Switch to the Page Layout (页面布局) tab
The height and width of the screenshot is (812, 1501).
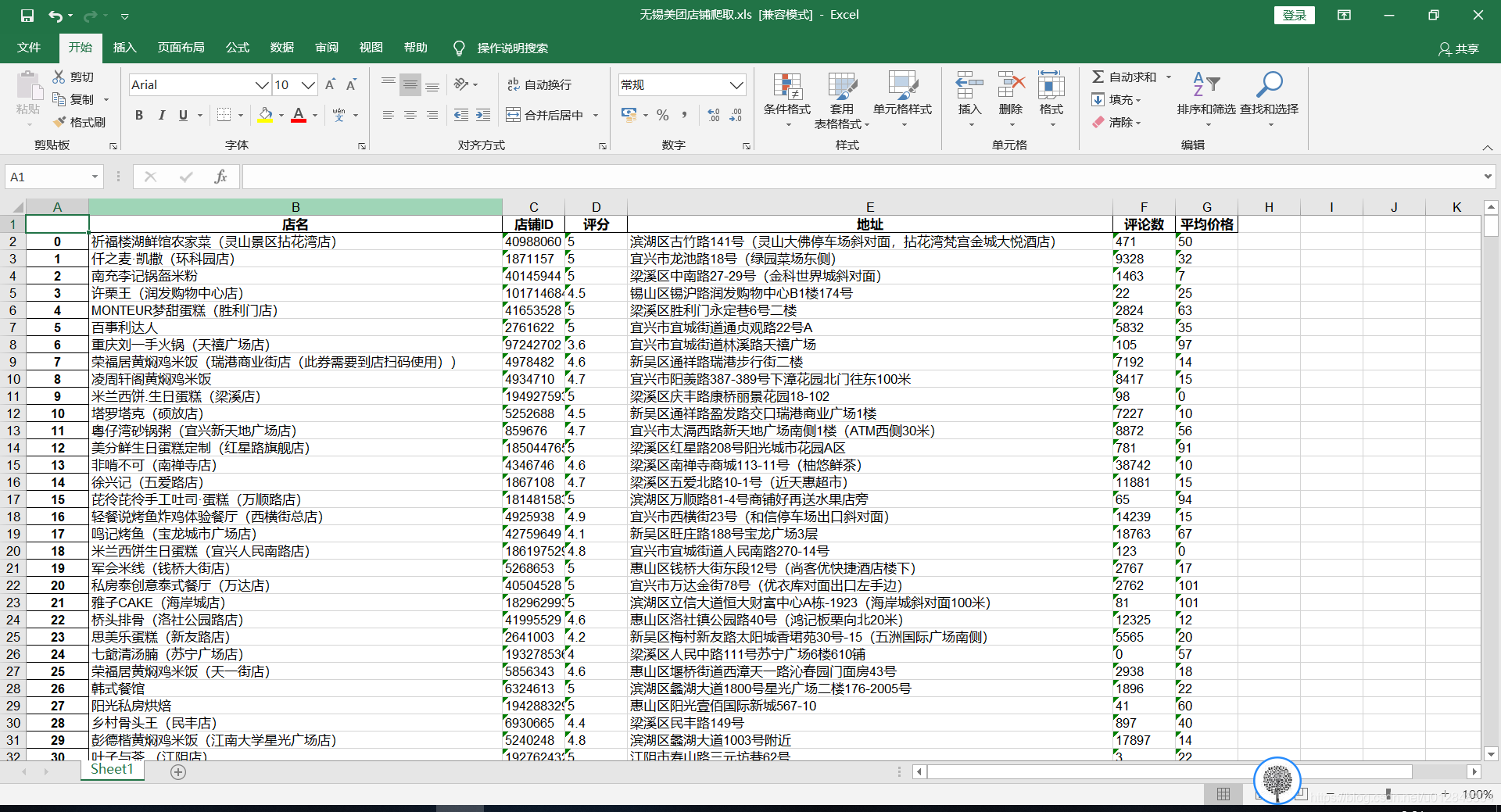coord(181,48)
